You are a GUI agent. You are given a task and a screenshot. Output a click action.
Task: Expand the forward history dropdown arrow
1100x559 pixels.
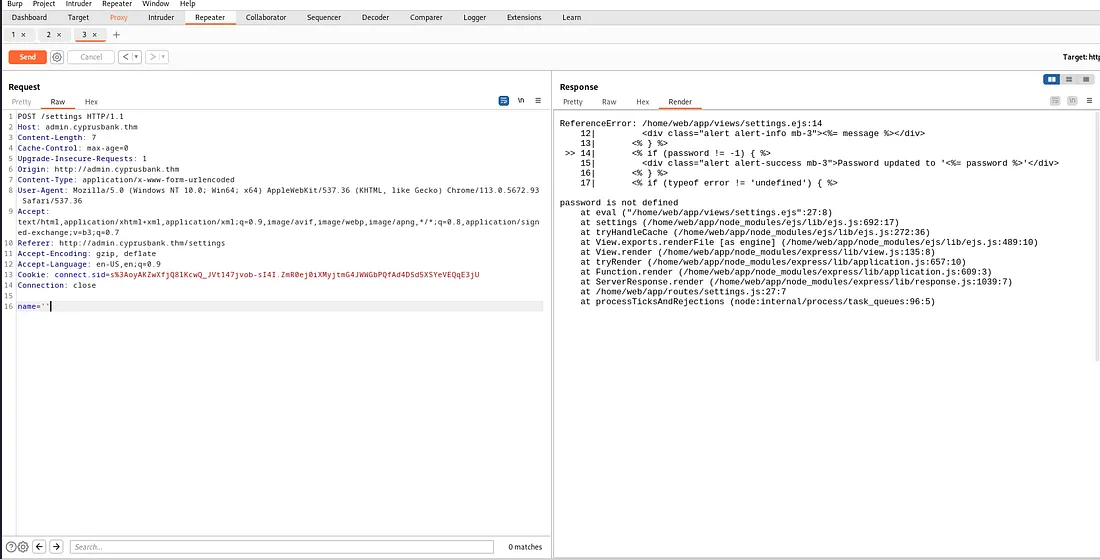(163, 57)
